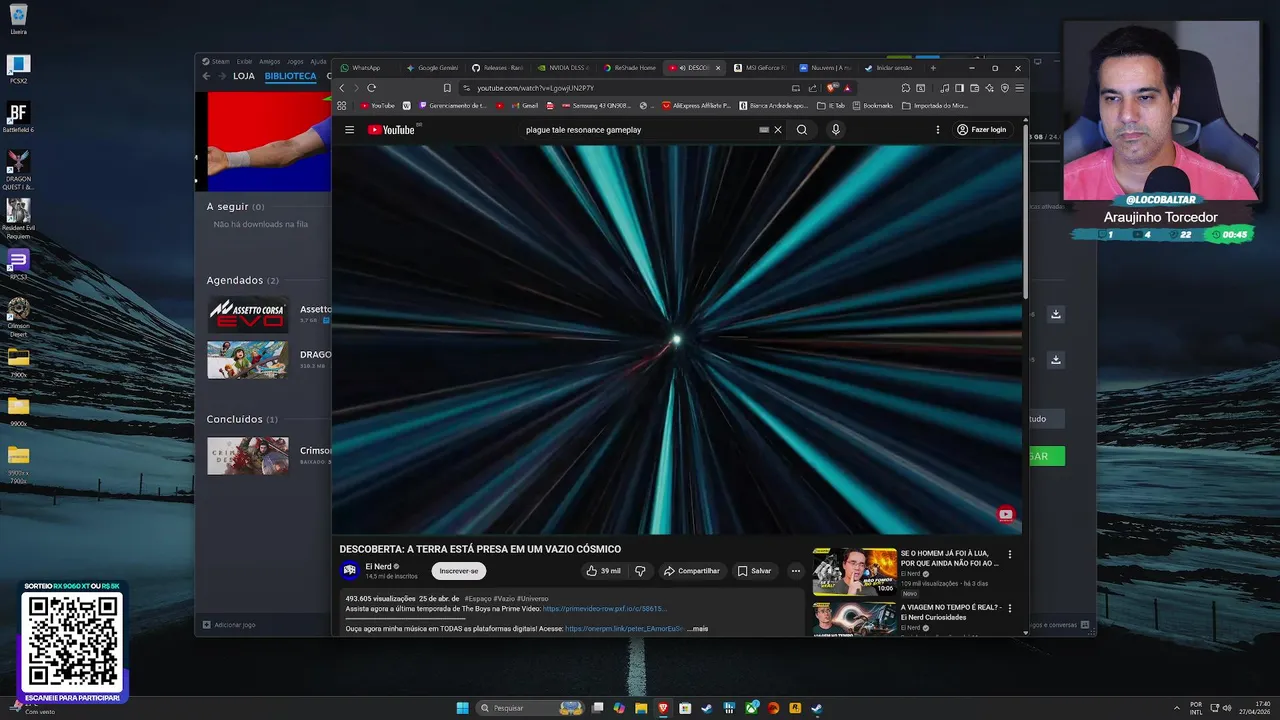Image resolution: width=1280 pixels, height=720 pixels.
Task: Open the Ei Nerd channel avatar
Action: (350, 571)
